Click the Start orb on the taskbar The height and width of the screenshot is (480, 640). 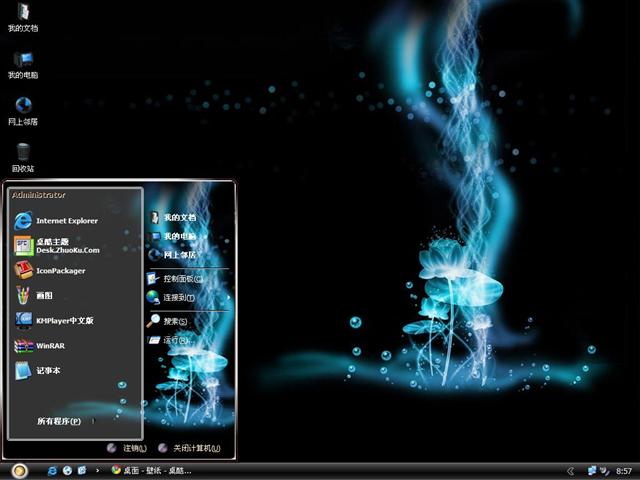19,470
